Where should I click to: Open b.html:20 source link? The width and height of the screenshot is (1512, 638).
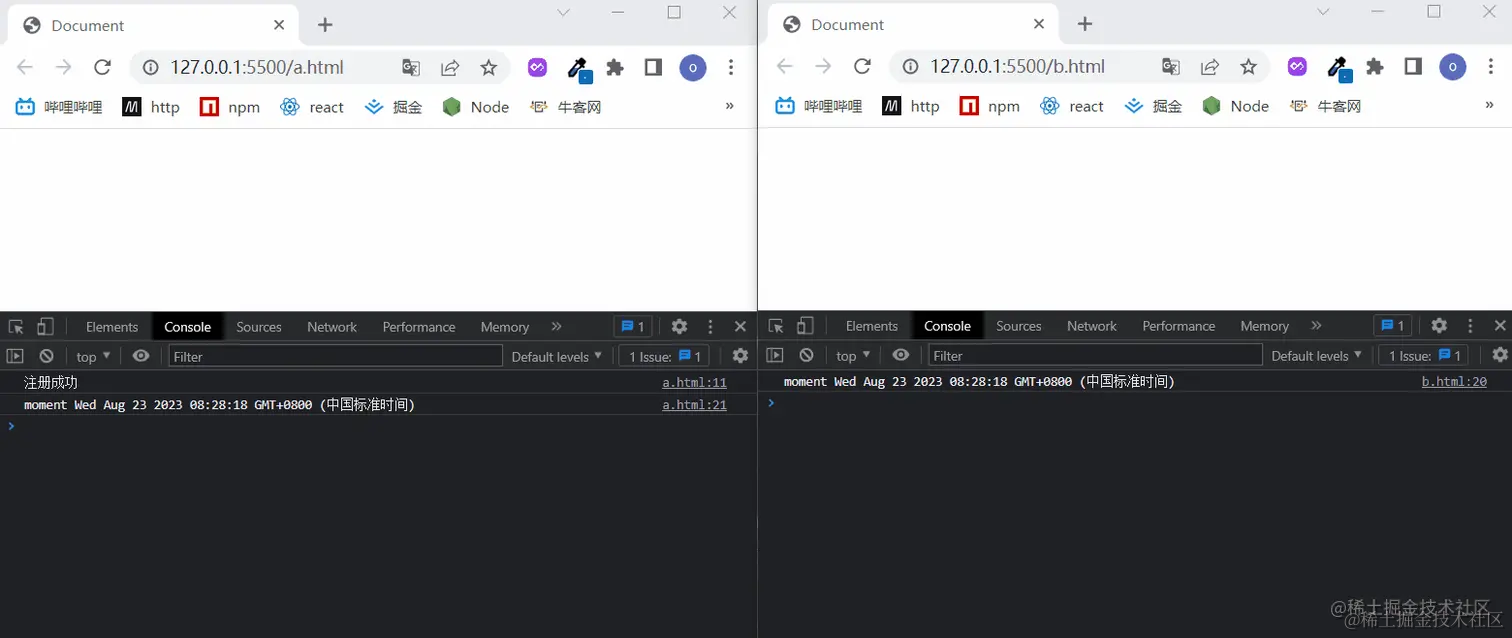[1455, 381]
